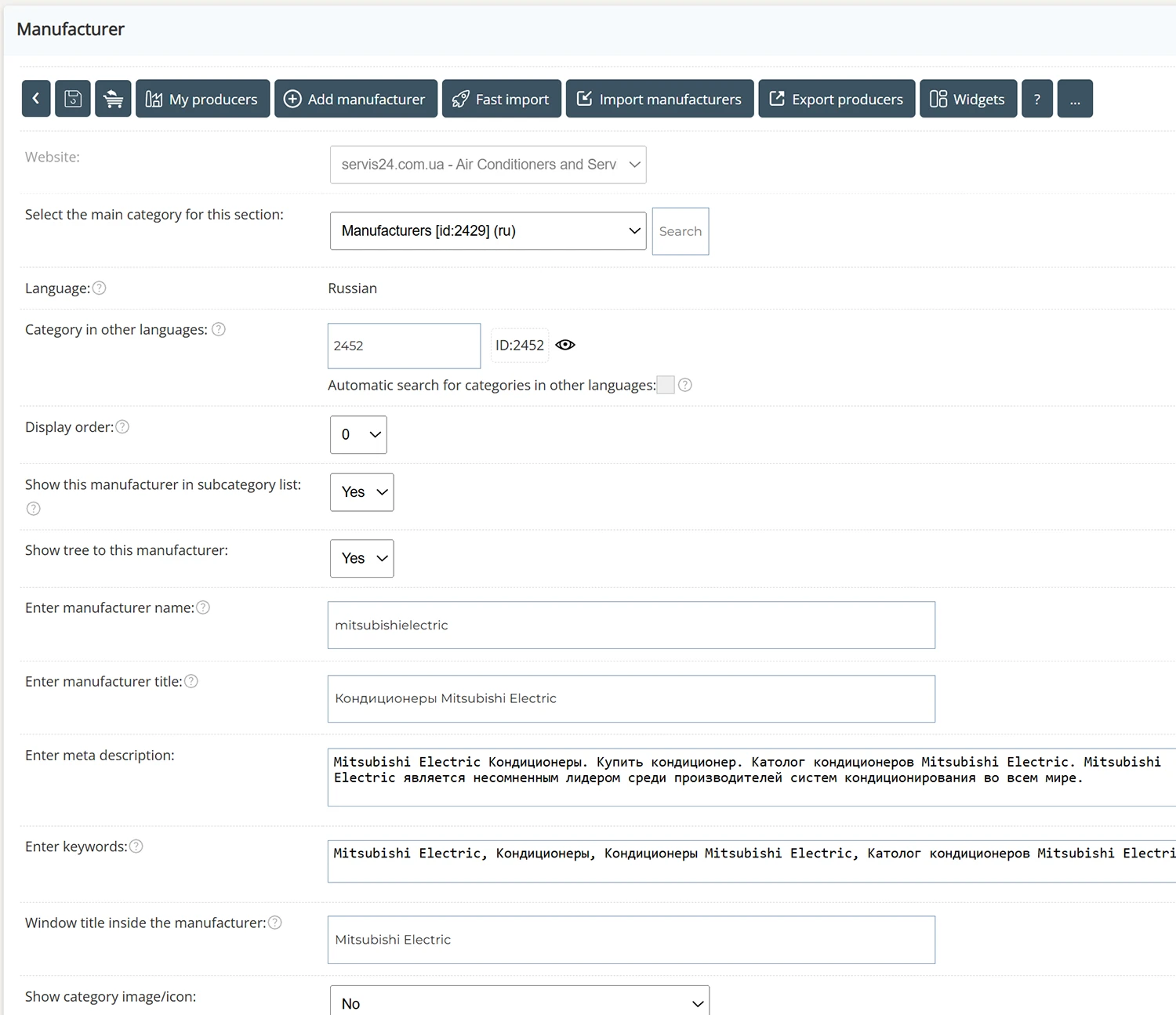Open the Website dropdown
This screenshot has width=1176, height=1015.
488,165
